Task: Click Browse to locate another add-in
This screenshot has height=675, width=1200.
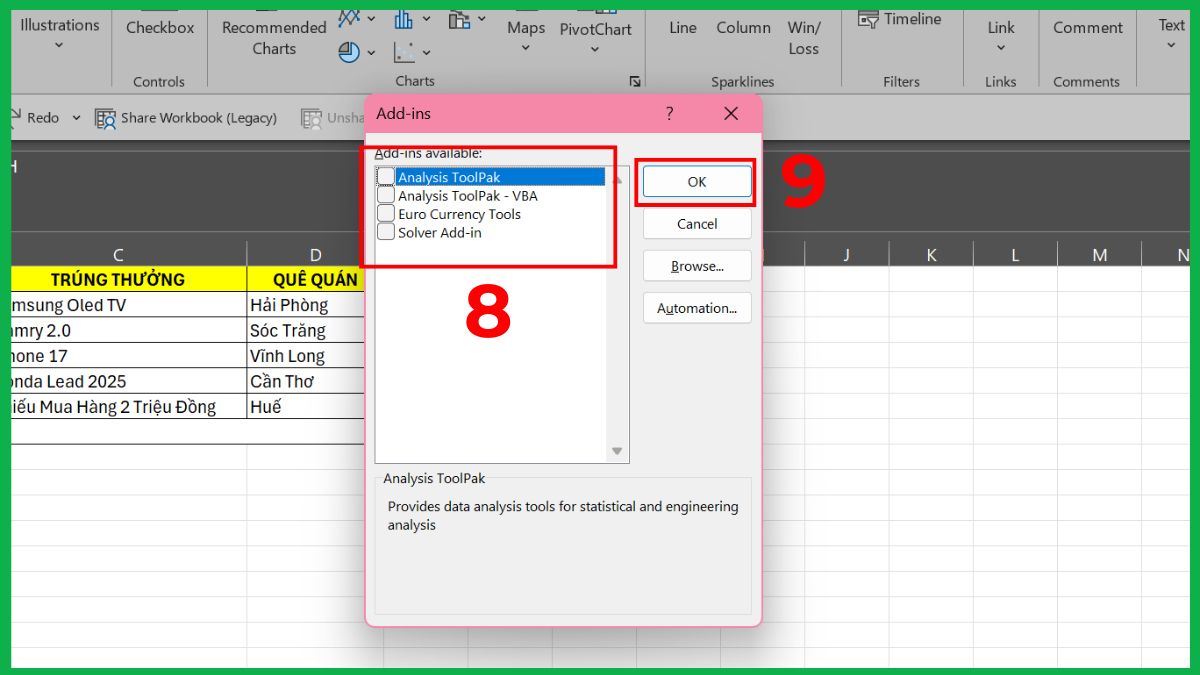Action: (696, 265)
